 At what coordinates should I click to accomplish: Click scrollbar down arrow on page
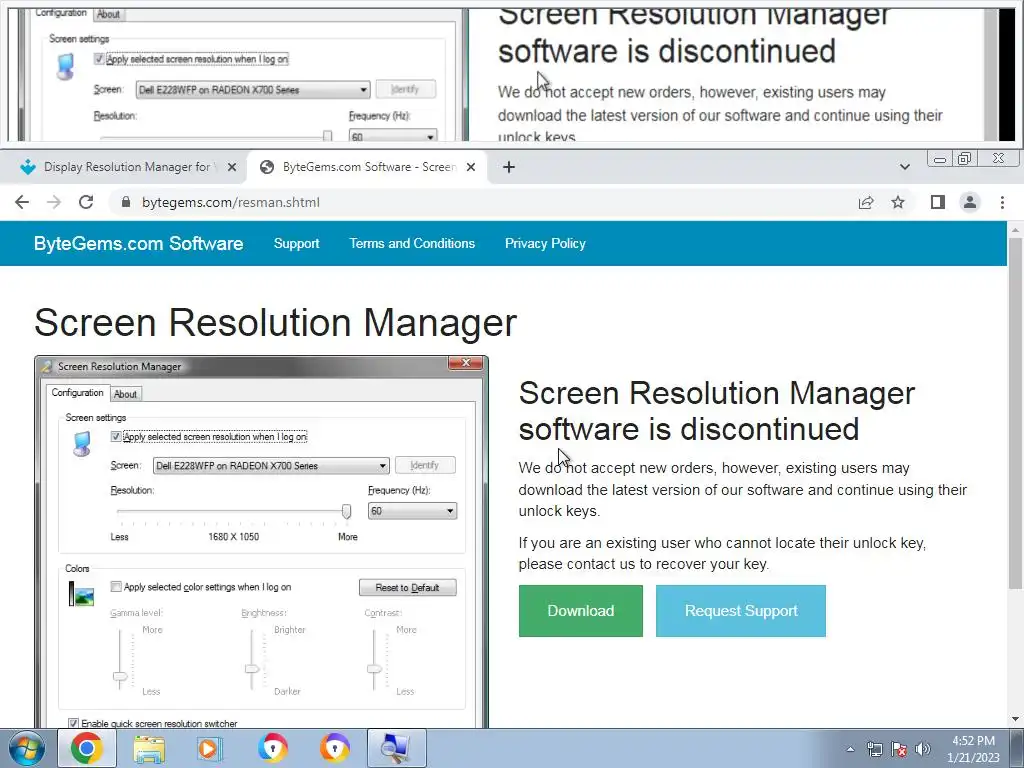click(x=1016, y=719)
